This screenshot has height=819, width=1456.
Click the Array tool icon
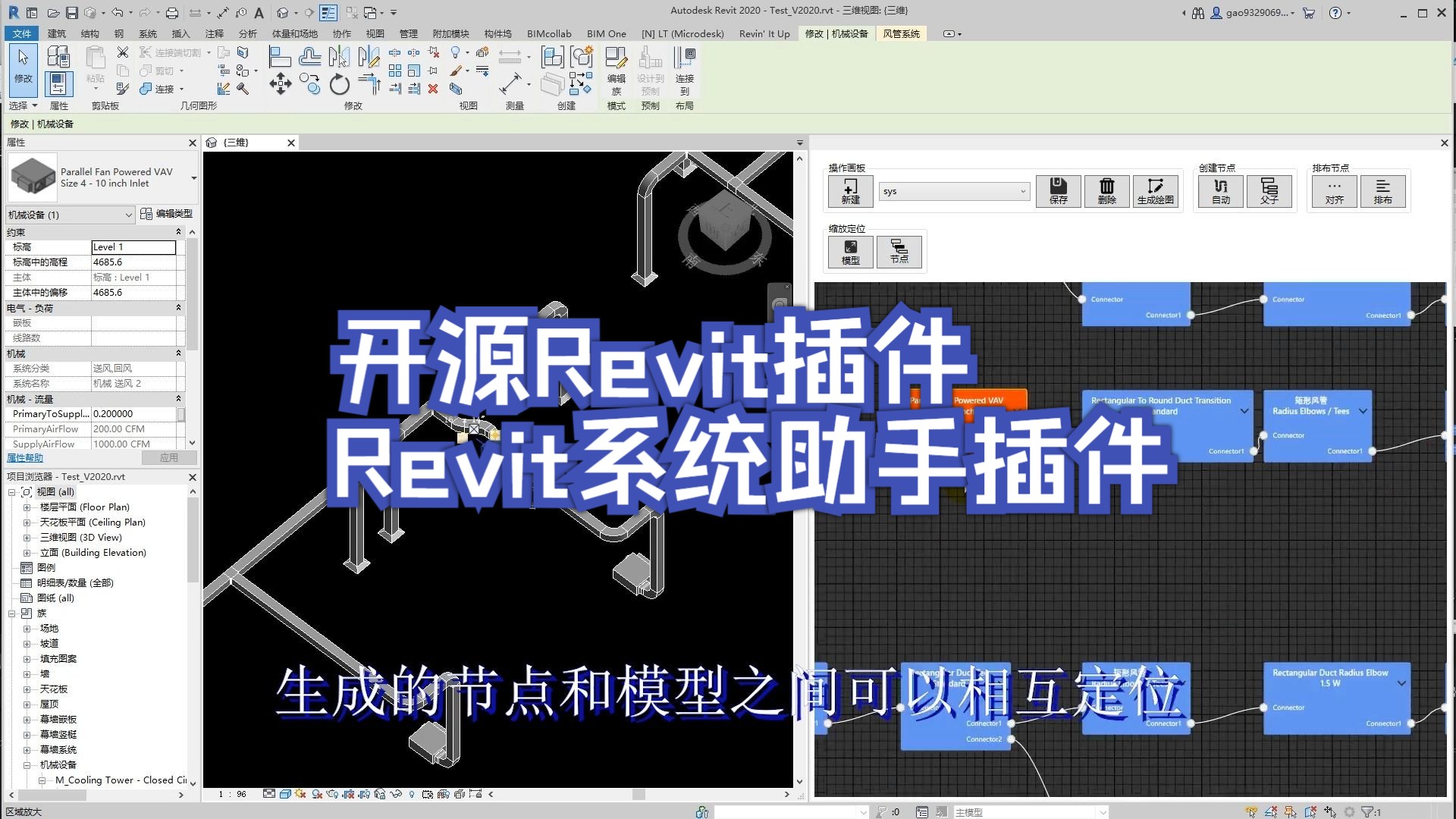tap(395, 71)
